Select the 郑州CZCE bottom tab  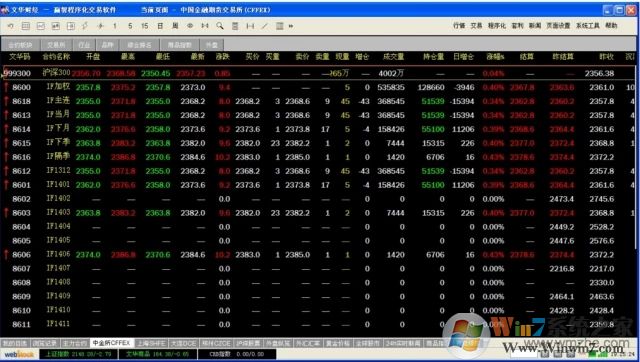click(217, 343)
